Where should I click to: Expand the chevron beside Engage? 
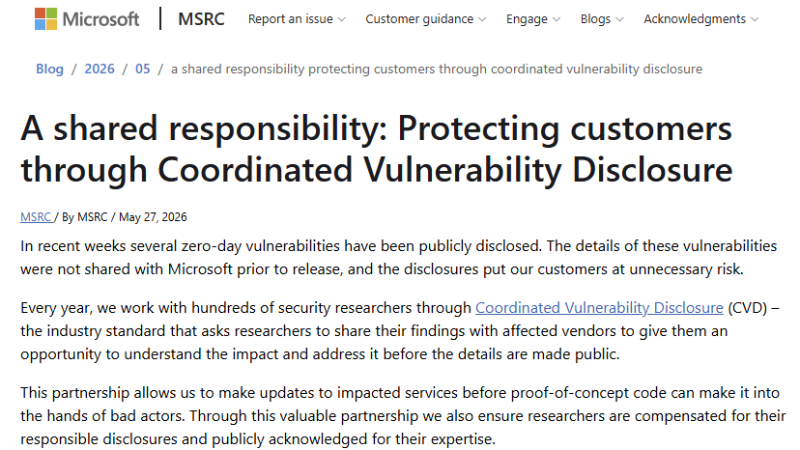tap(556, 19)
